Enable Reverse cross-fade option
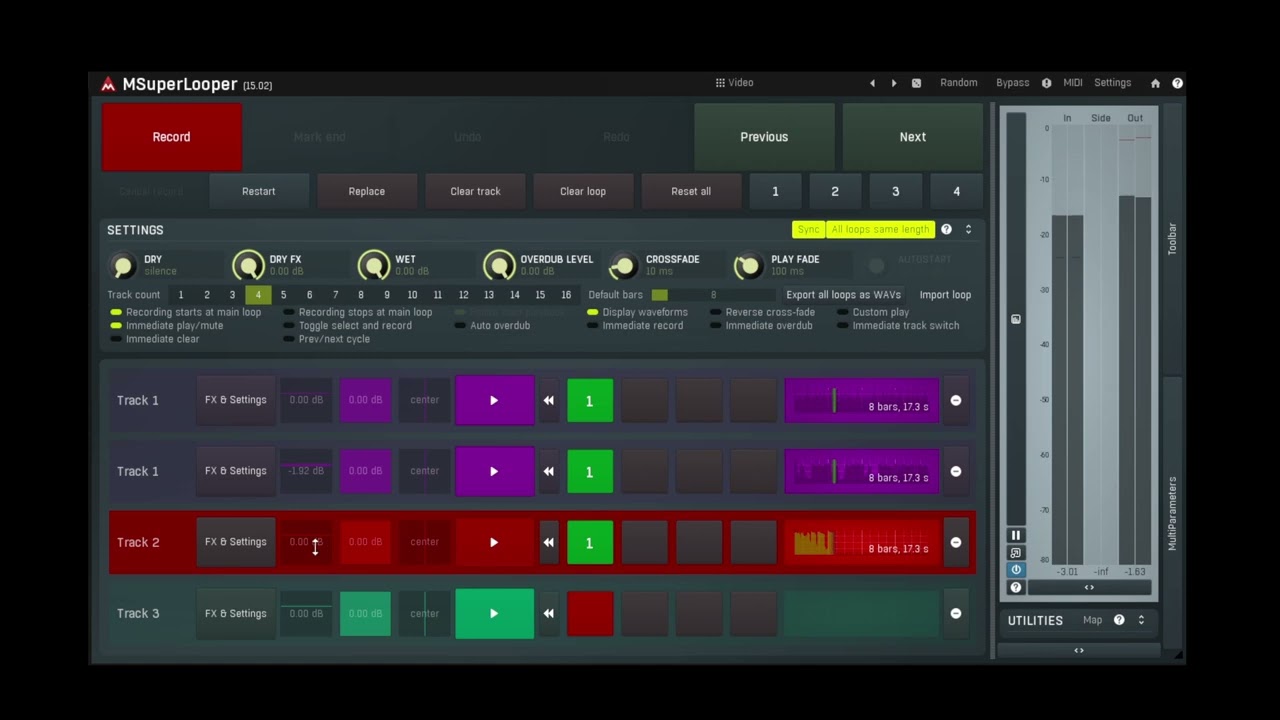 [x=762, y=312]
